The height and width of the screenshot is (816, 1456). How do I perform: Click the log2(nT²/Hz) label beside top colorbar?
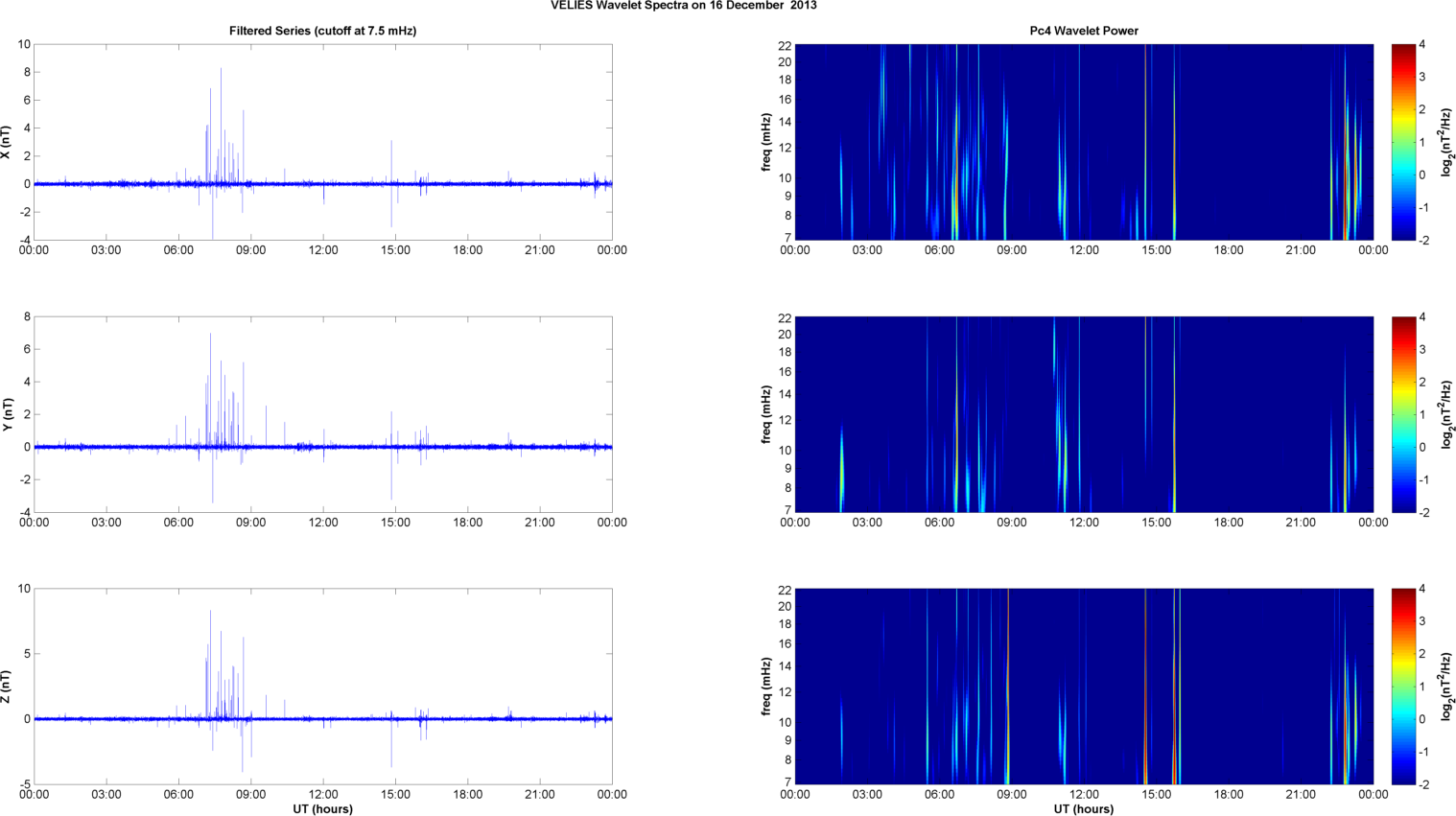click(x=1446, y=142)
